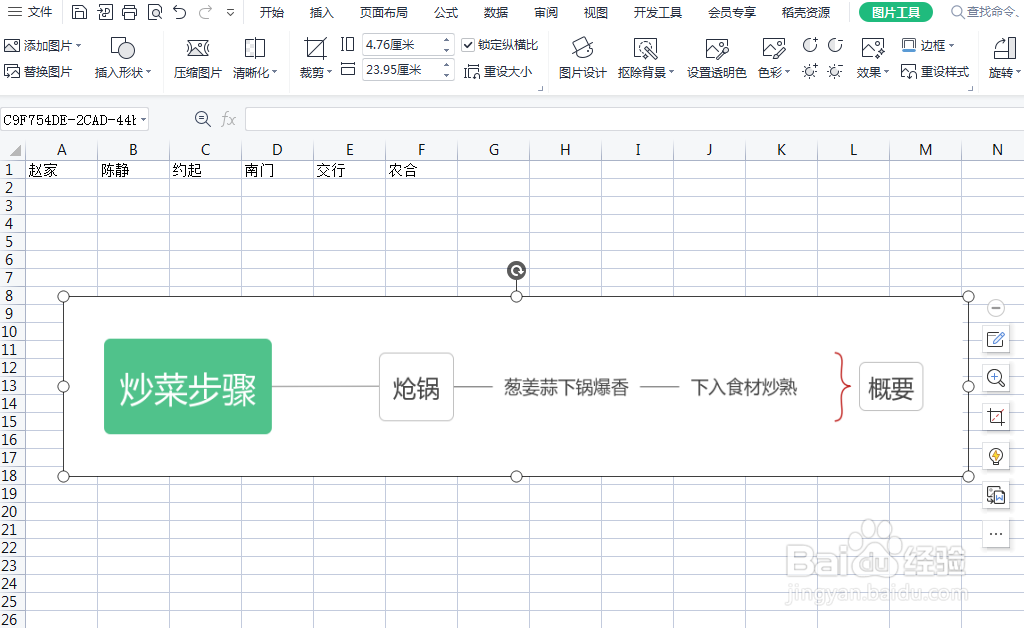Click the up stepper beside 4.76厘米

click(446, 40)
